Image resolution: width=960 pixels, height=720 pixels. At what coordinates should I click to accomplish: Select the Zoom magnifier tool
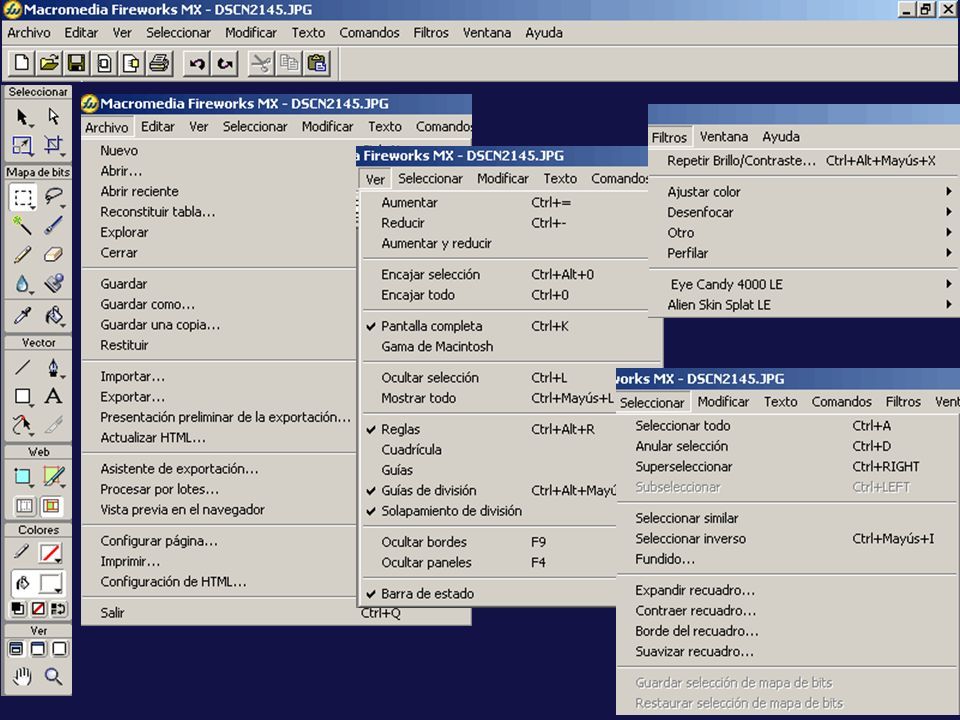pos(53,676)
